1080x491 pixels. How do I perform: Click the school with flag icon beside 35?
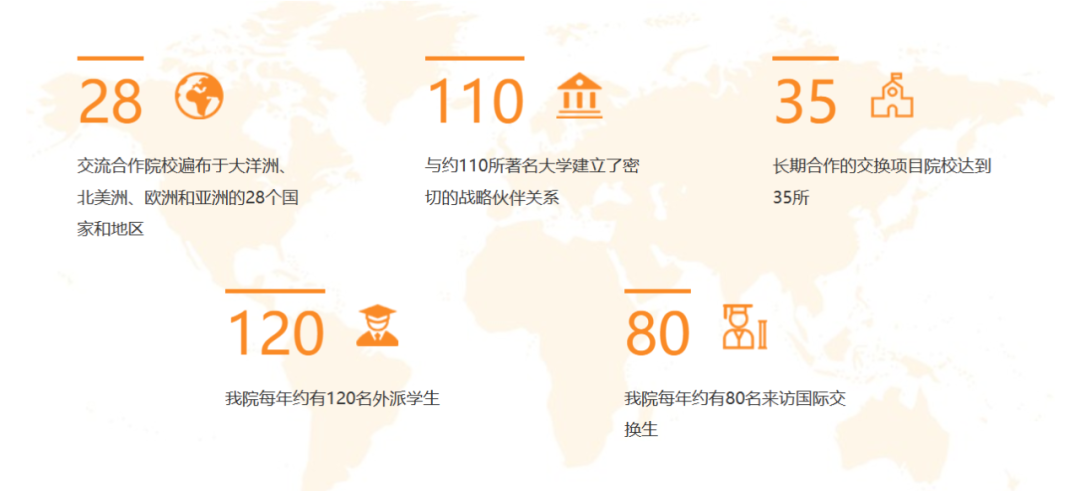(892, 96)
